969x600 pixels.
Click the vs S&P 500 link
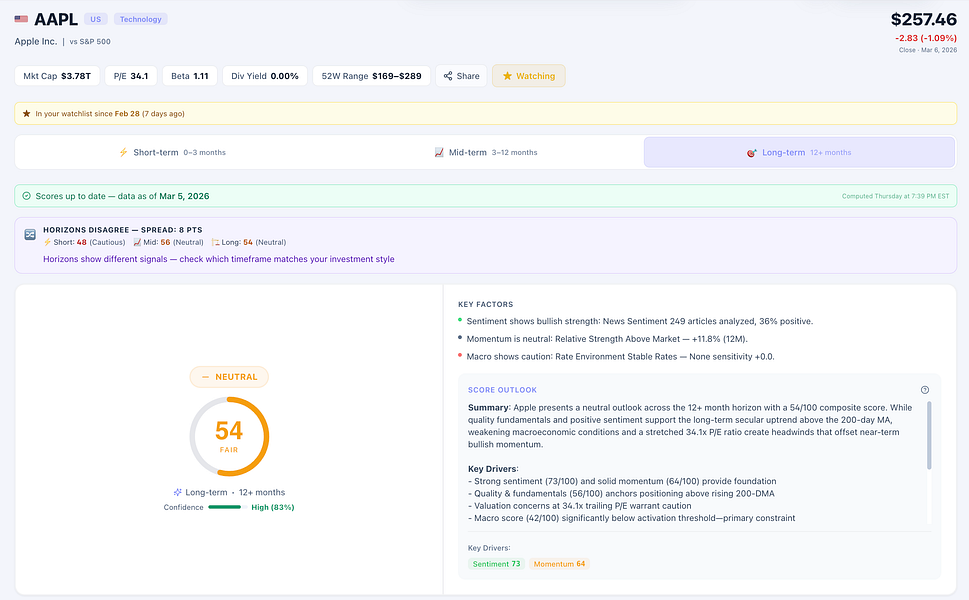click(x=90, y=42)
